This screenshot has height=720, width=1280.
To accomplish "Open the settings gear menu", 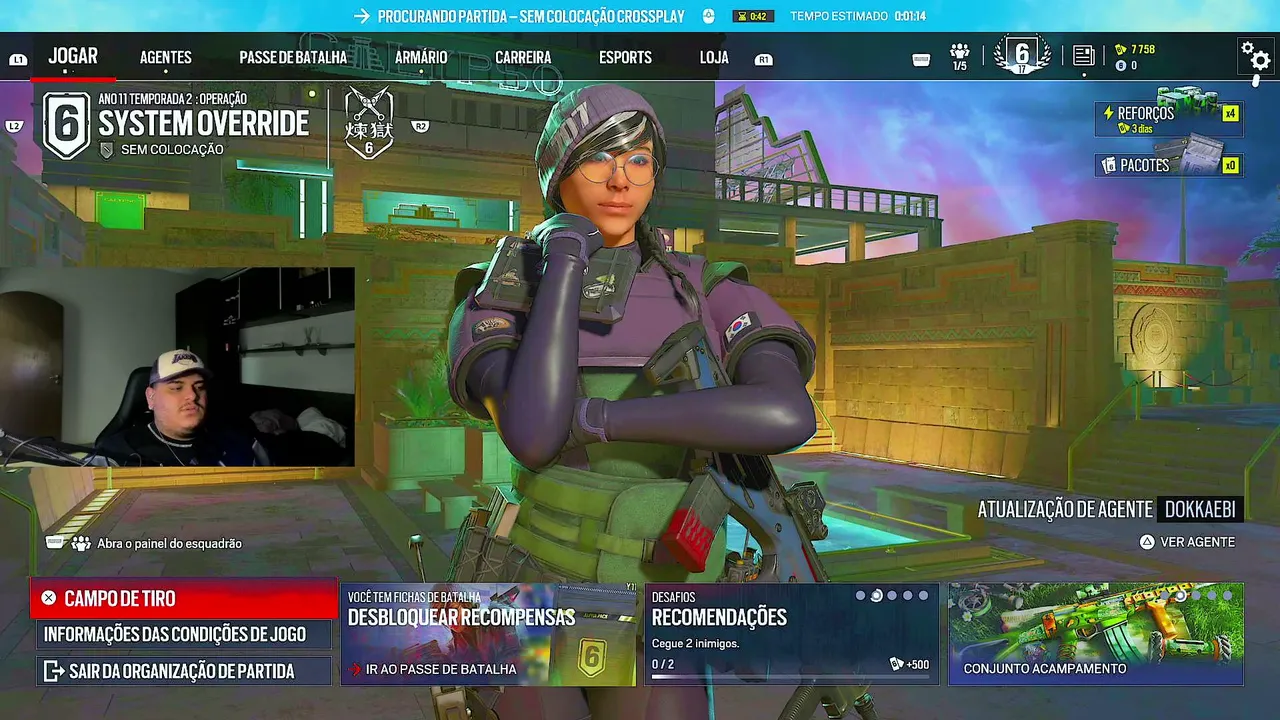I will [1255, 56].
